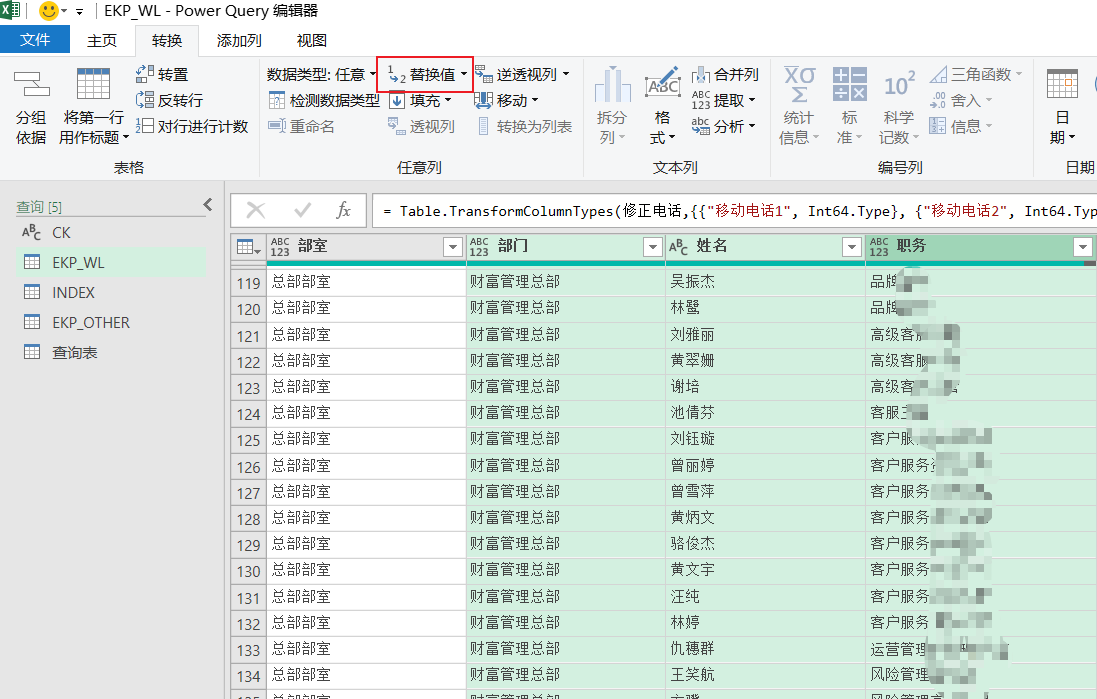Select the 查询表 query
The image size is (1097, 699).
[111, 353]
